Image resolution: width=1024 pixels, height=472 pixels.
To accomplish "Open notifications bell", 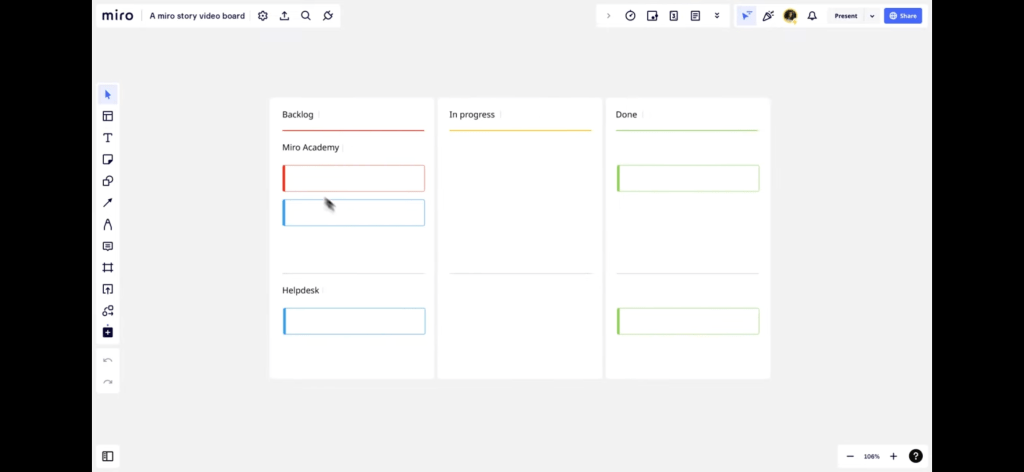I will [x=812, y=16].
